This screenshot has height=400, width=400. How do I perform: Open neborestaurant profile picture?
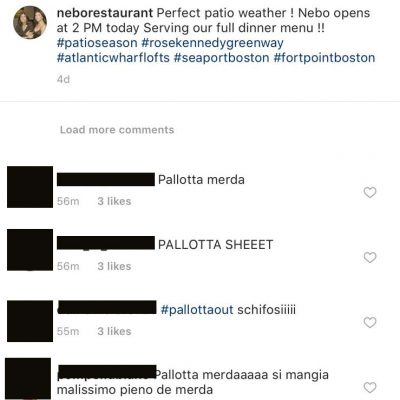30,23
